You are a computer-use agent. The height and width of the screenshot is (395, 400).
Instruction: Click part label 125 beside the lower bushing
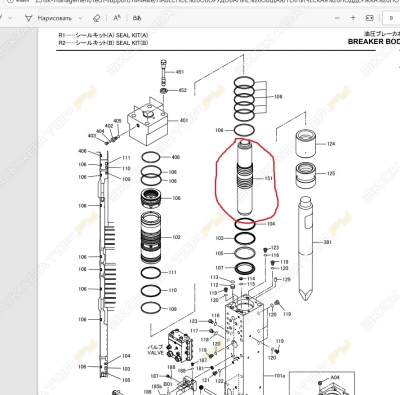[x=331, y=174]
